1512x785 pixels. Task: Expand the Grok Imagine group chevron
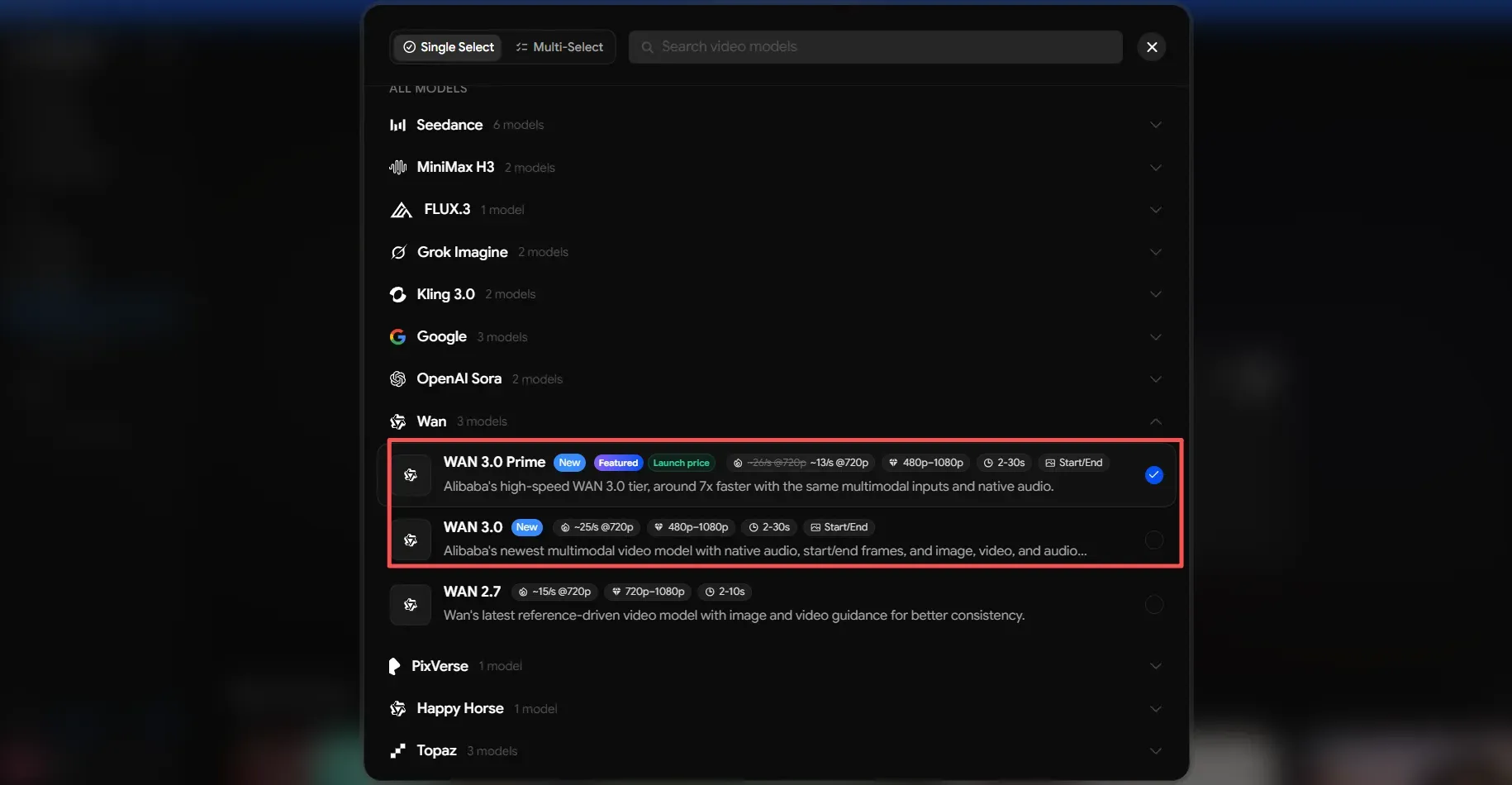coord(1156,252)
